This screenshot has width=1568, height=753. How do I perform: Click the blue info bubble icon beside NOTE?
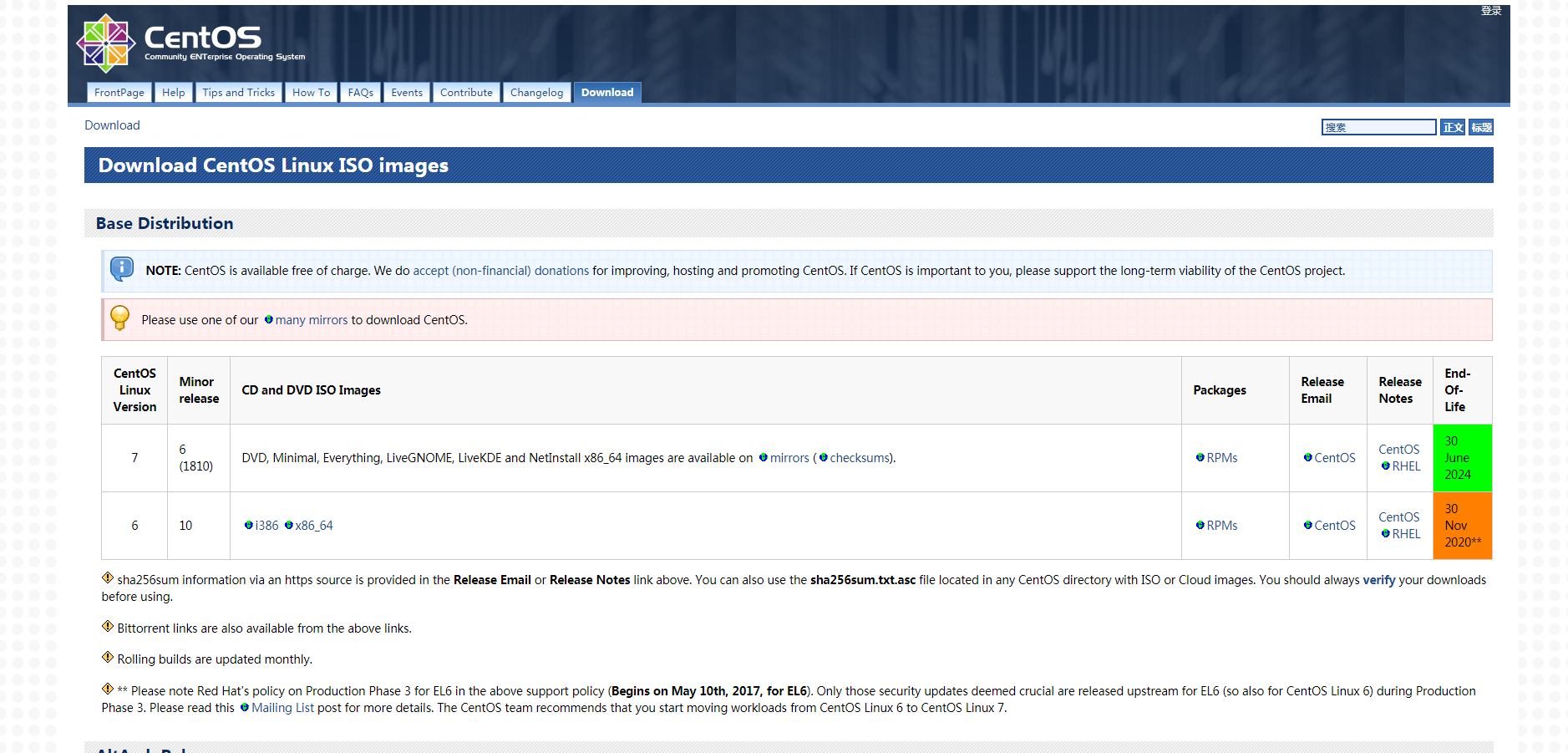point(122,269)
